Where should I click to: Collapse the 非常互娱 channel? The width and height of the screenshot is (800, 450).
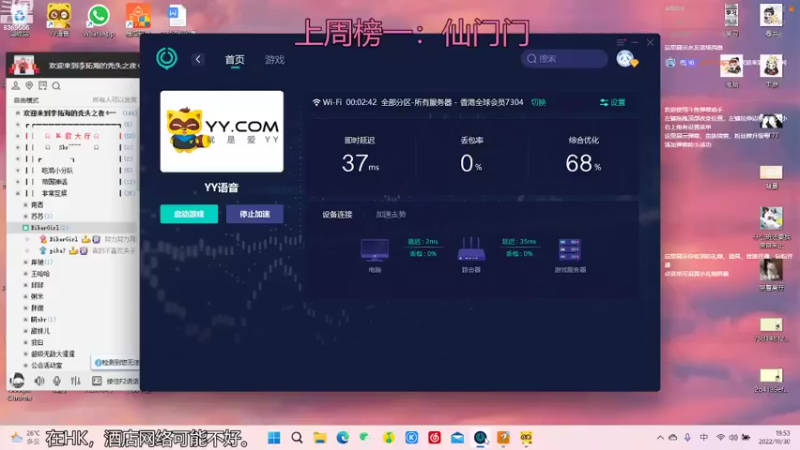[x=18, y=193]
